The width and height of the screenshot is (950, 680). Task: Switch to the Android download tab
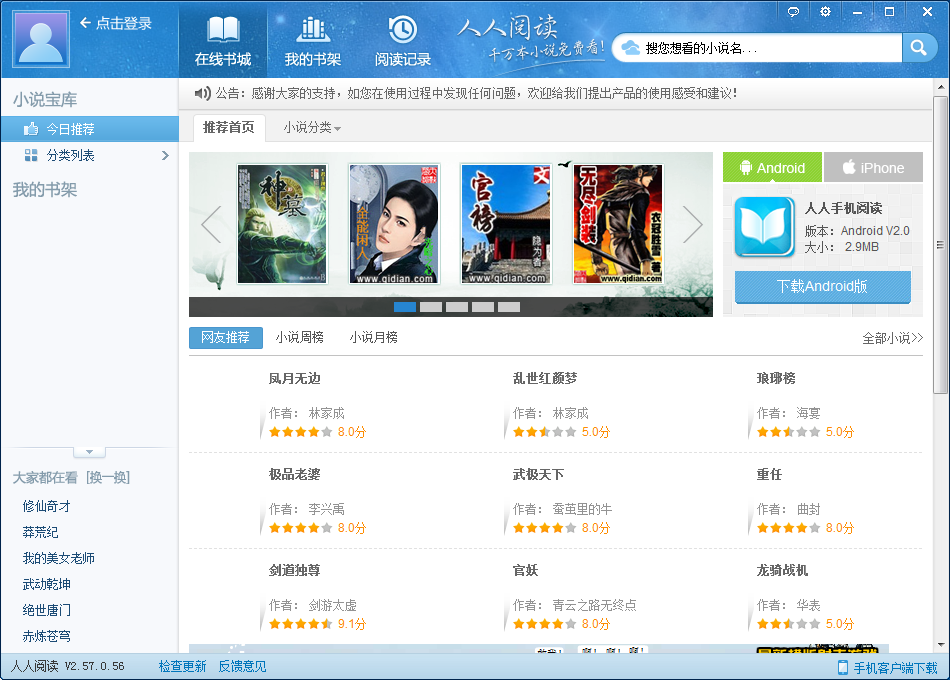772,167
